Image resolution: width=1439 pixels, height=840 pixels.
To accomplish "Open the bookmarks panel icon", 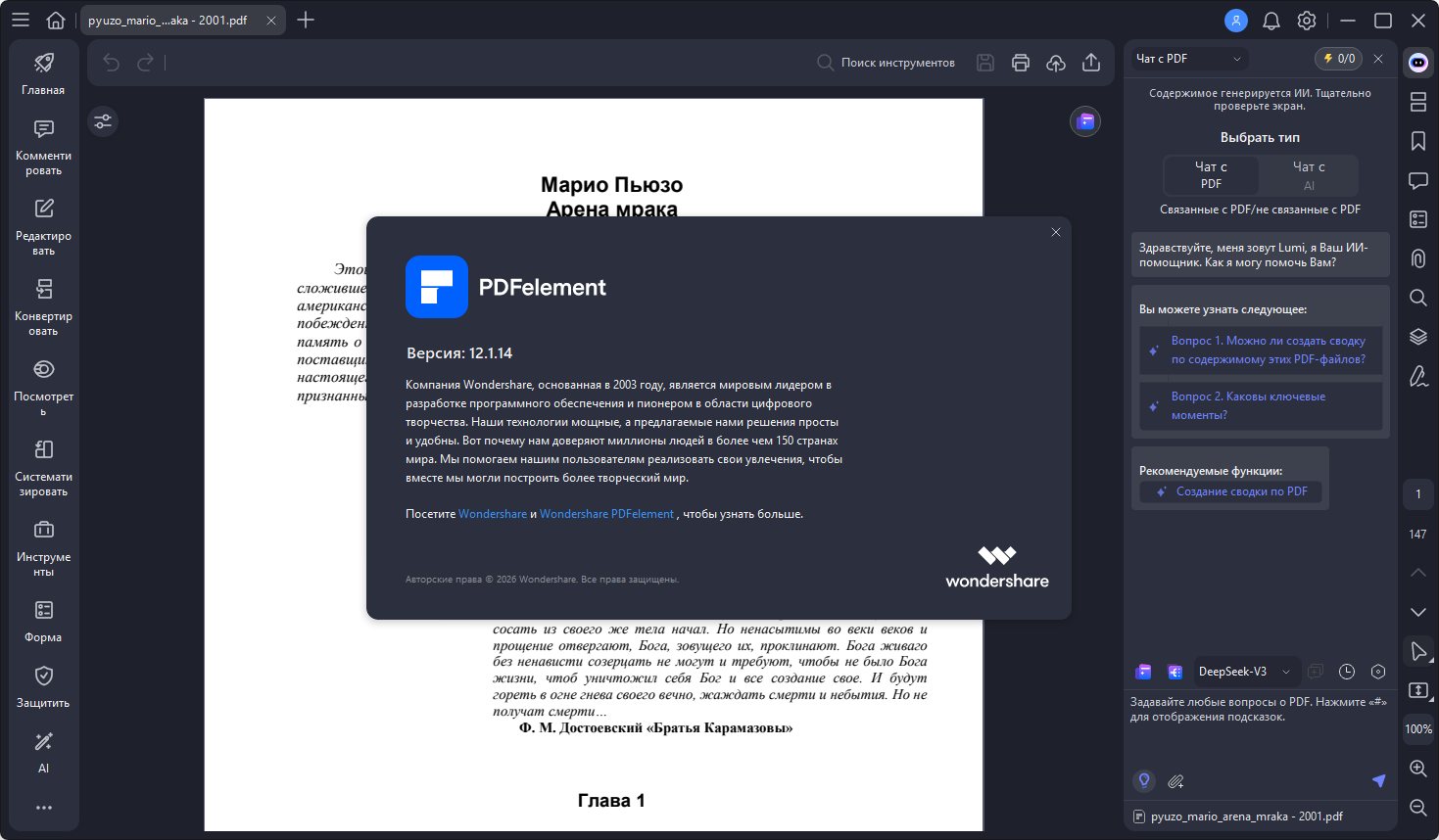I will (x=1417, y=141).
